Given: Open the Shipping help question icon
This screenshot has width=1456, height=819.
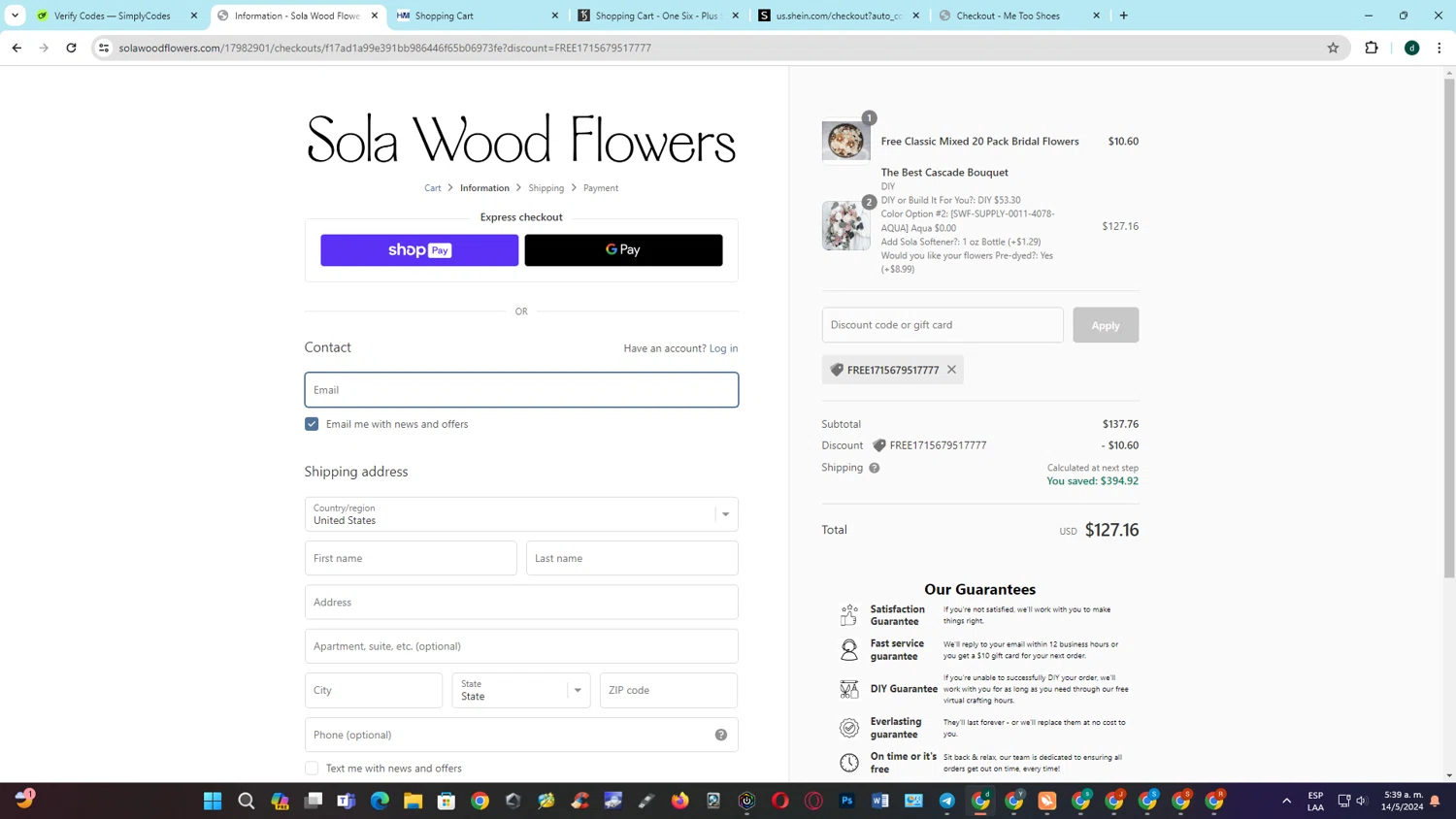Looking at the screenshot, I should click(x=875, y=468).
